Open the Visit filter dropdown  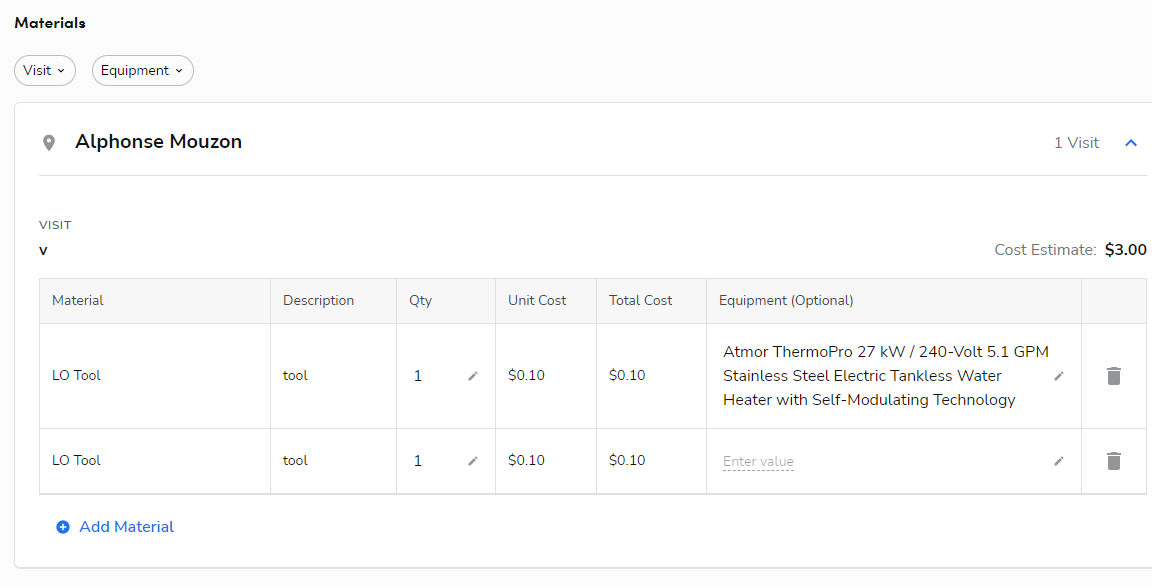[x=44, y=70]
